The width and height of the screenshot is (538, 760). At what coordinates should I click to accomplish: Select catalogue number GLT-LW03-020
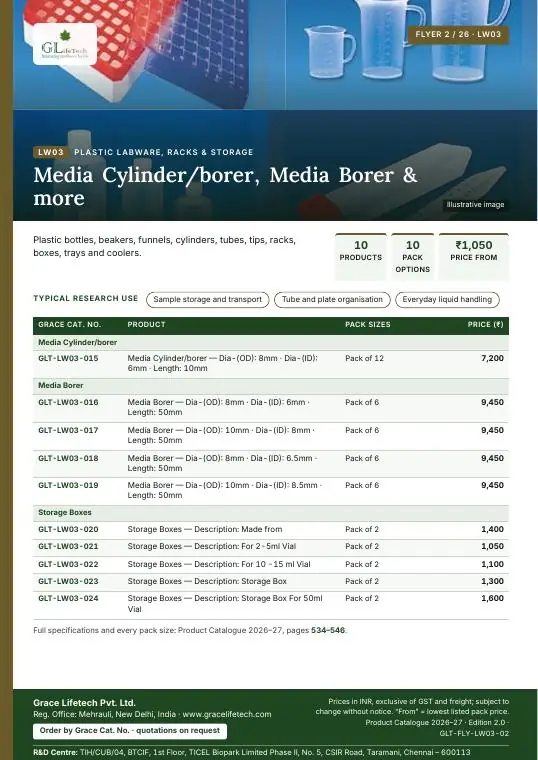tap(68, 529)
